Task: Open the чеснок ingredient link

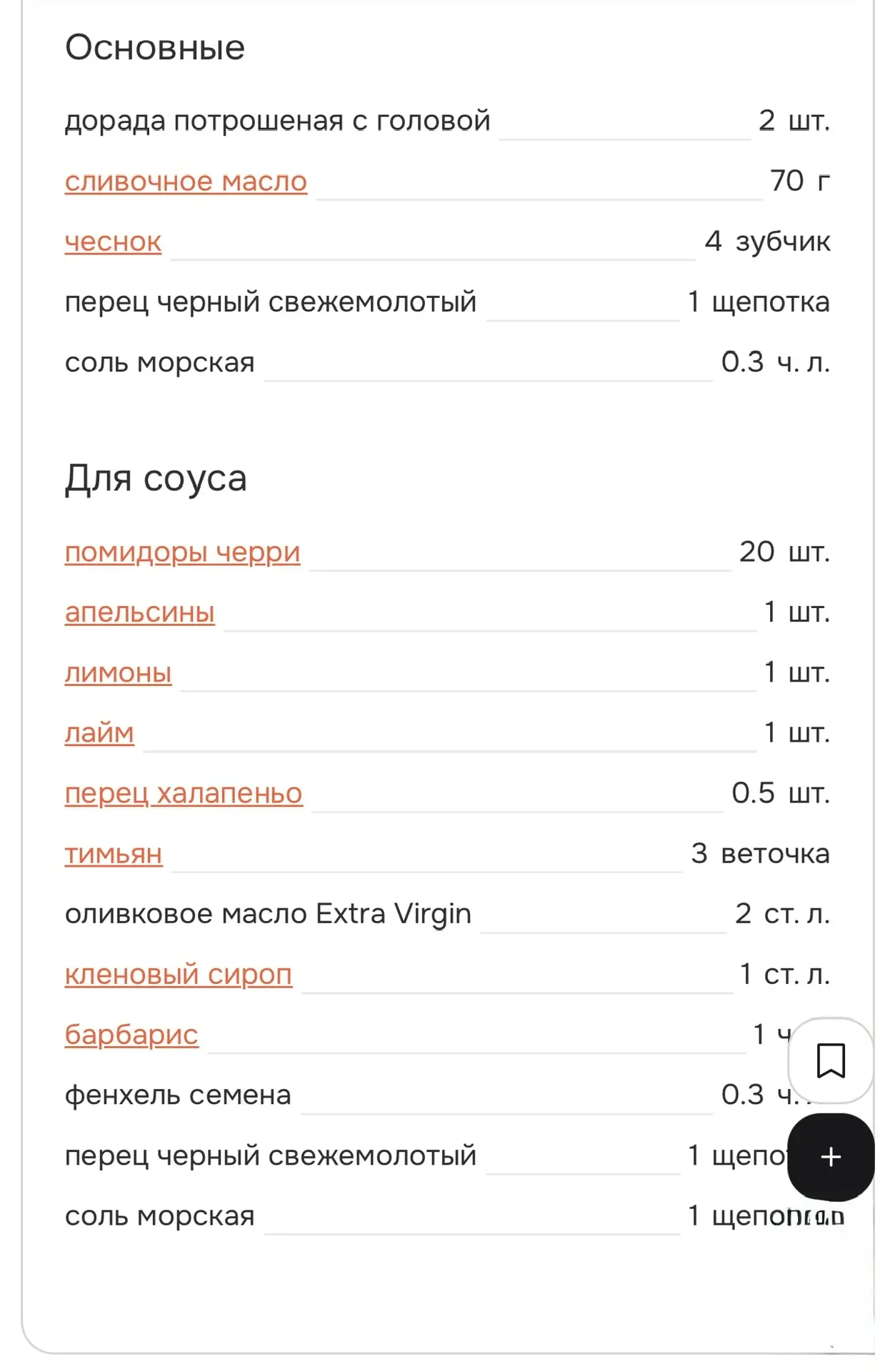Action: tap(113, 242)
